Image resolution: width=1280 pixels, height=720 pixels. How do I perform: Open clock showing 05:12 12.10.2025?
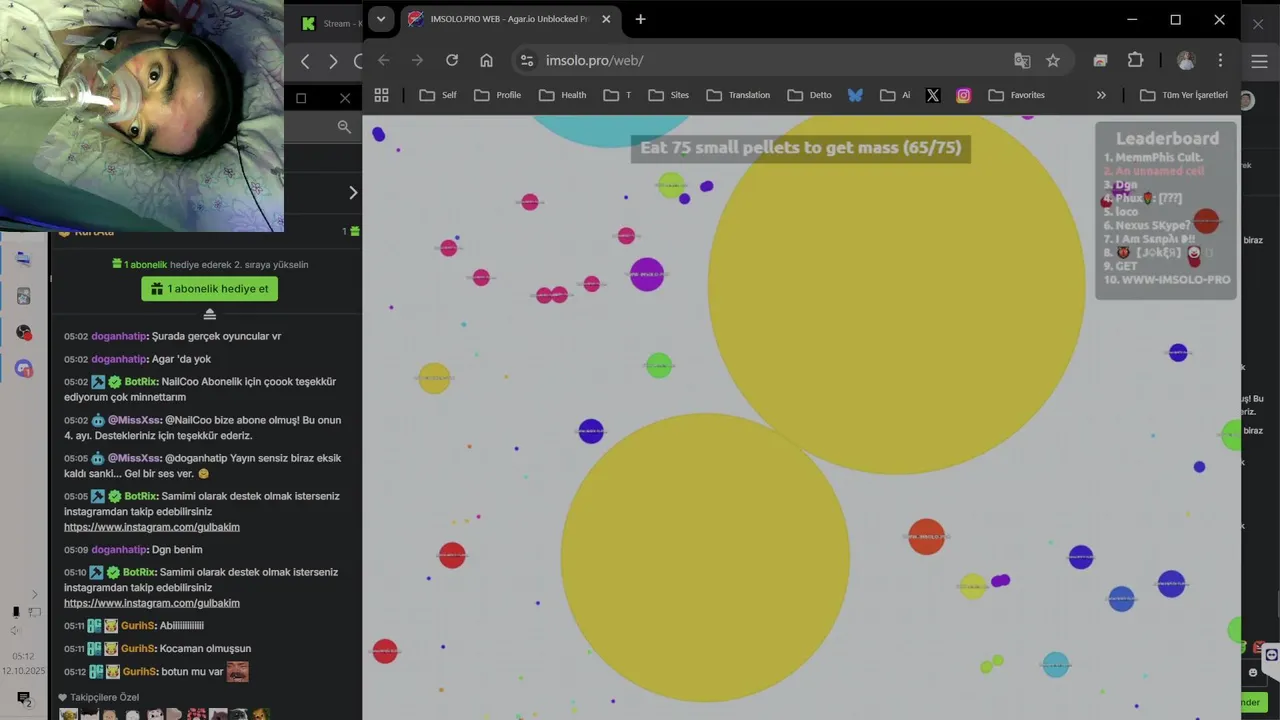pos(24,664)
